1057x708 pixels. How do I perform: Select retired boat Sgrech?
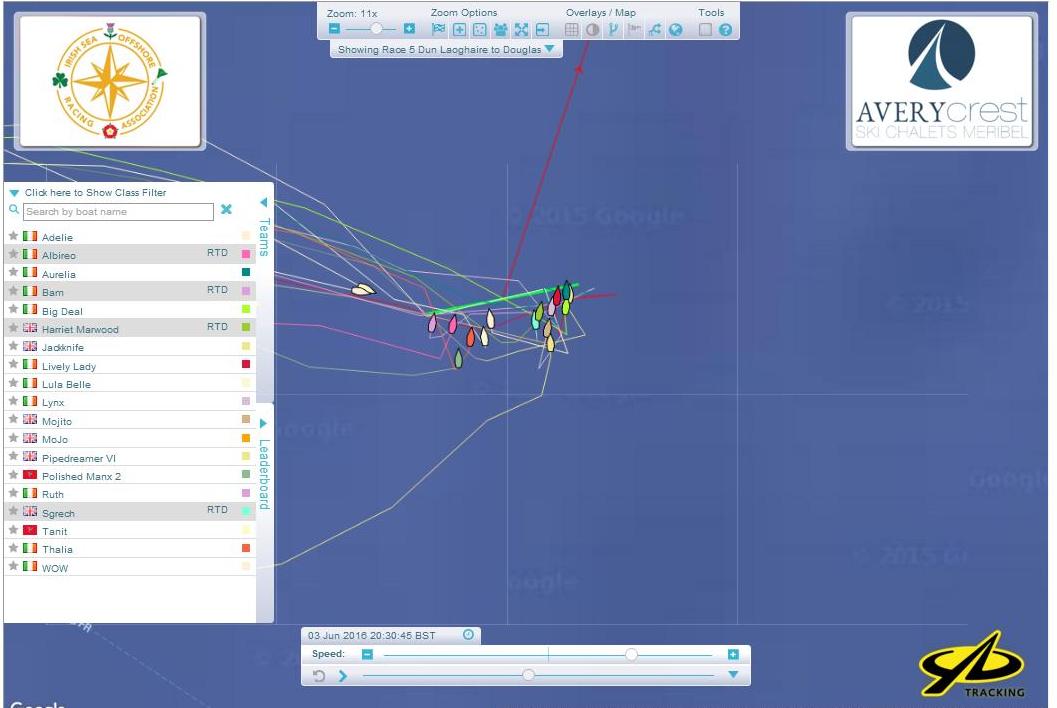pos(130,512)
